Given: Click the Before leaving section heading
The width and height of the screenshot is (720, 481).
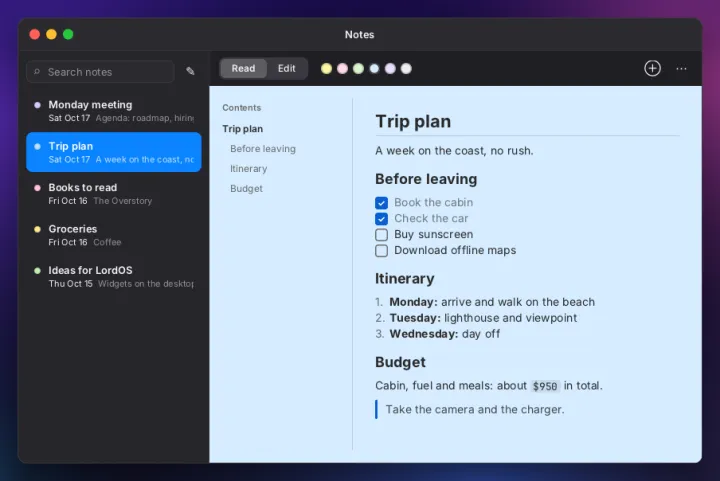Looking at the screenshot, I should (x=426, y=179).
